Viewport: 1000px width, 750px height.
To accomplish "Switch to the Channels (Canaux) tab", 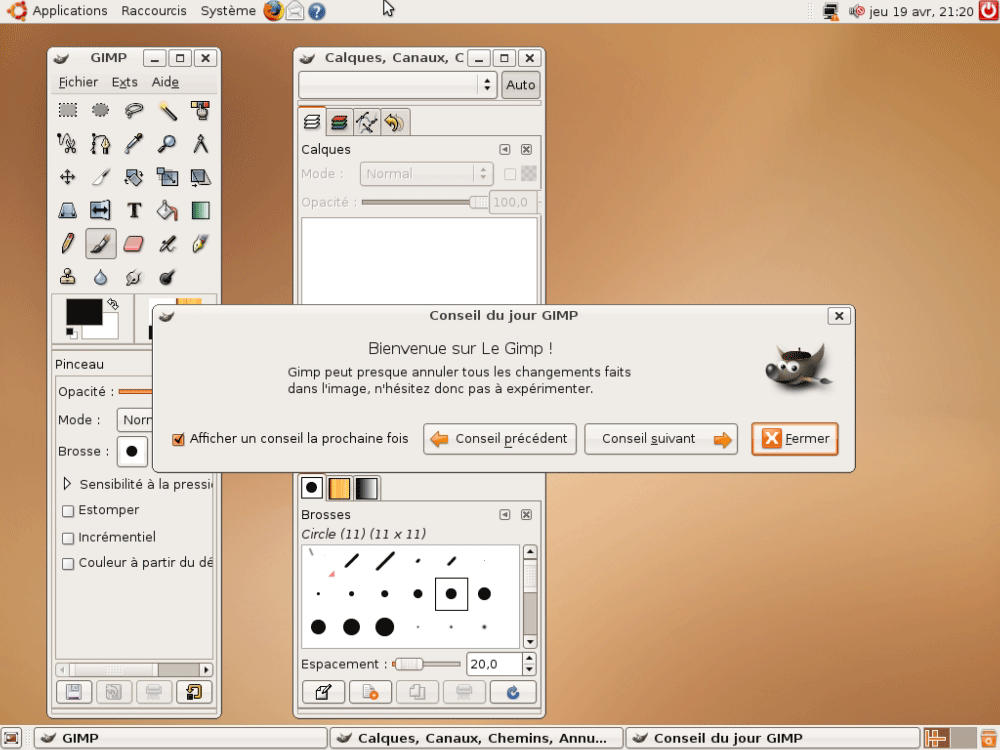I will pyautogui.click(x=339, y=122).
